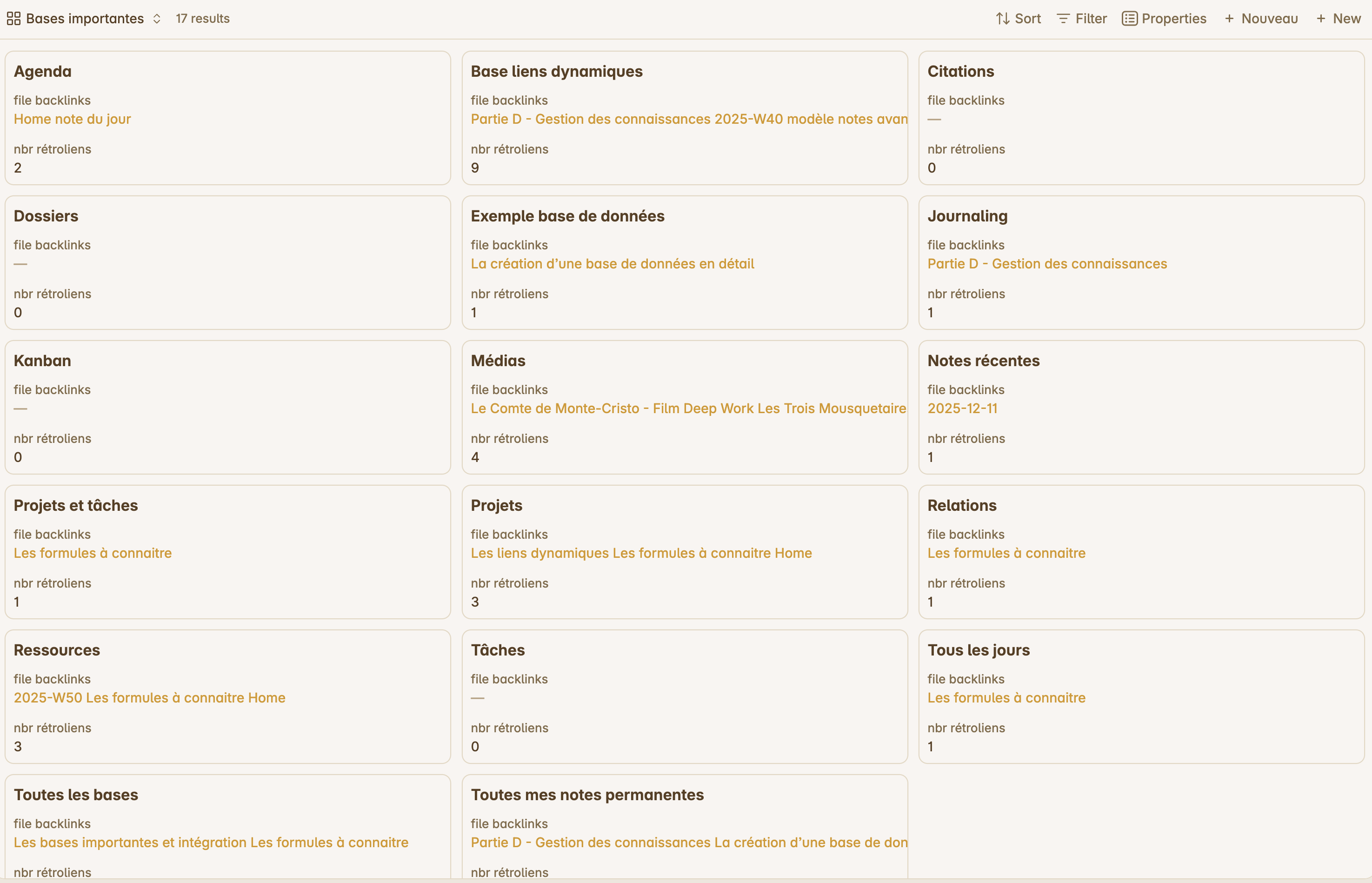This screenshot has height=883, width=1372.
Task: Click plus icon beside Nouveau
Action: [x=1229, y=19]
